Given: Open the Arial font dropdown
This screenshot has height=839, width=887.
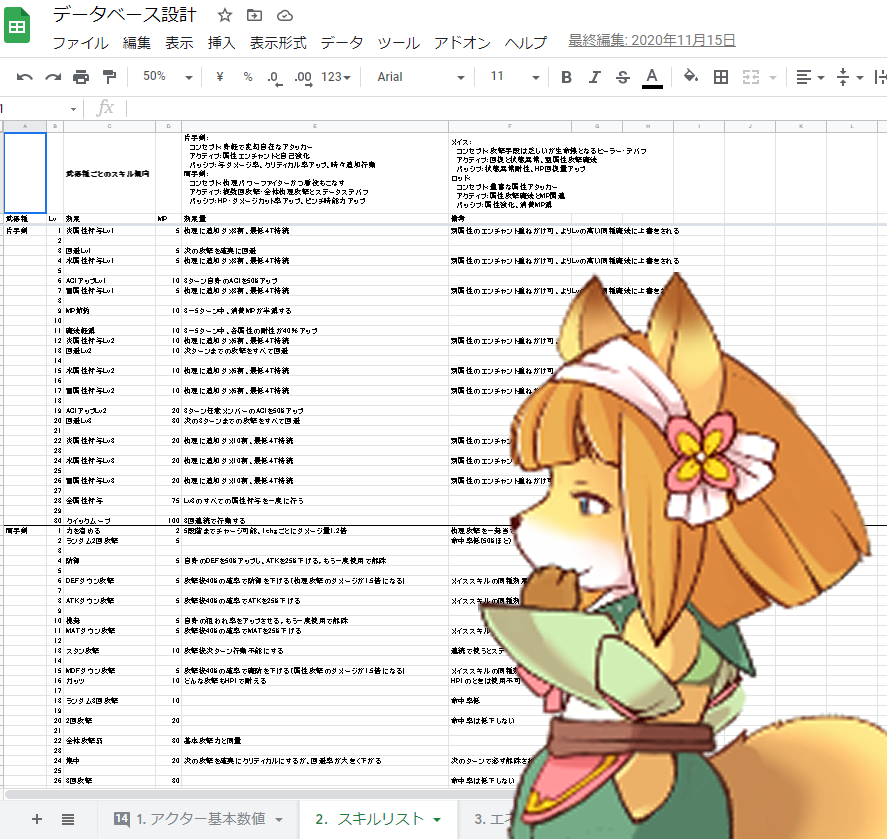Looking at the screenshot, I should pyautogui.click(x=421, y=77).
